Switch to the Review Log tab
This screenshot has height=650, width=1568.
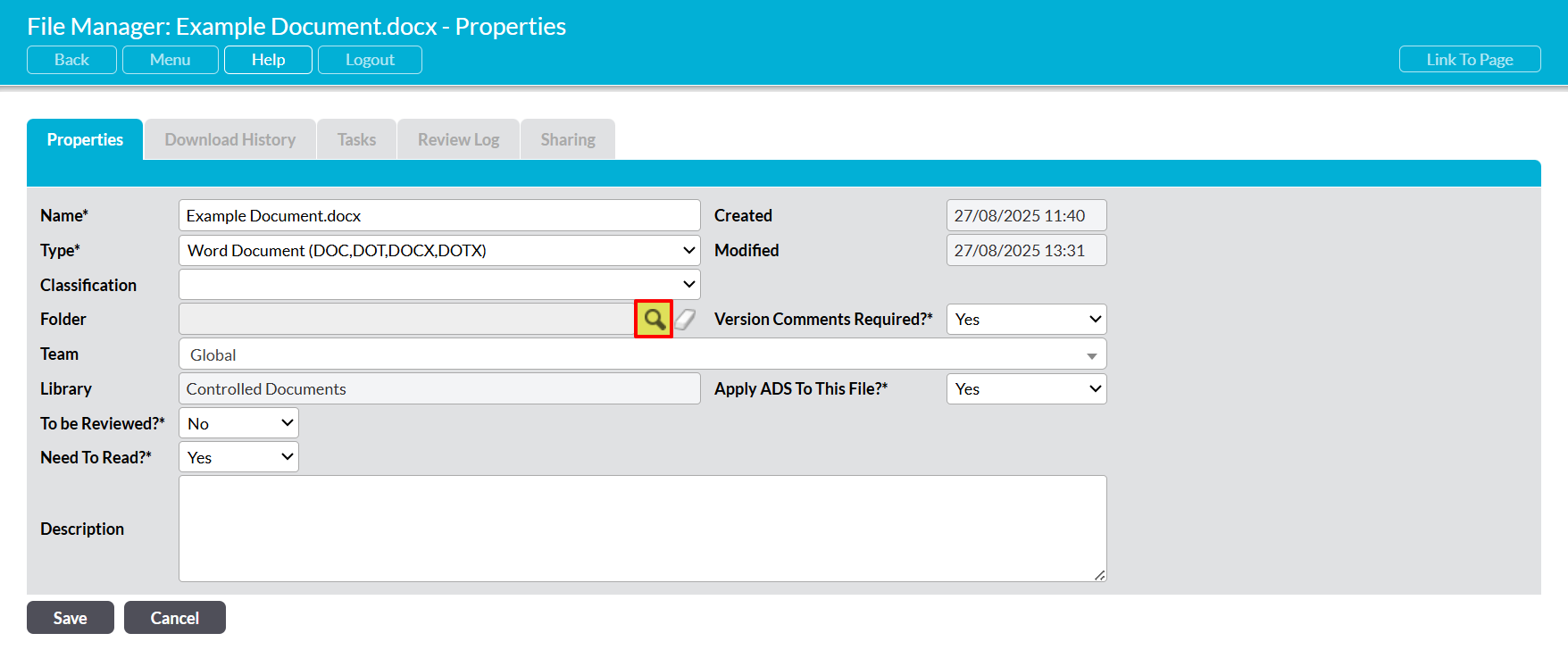point(458,140)
